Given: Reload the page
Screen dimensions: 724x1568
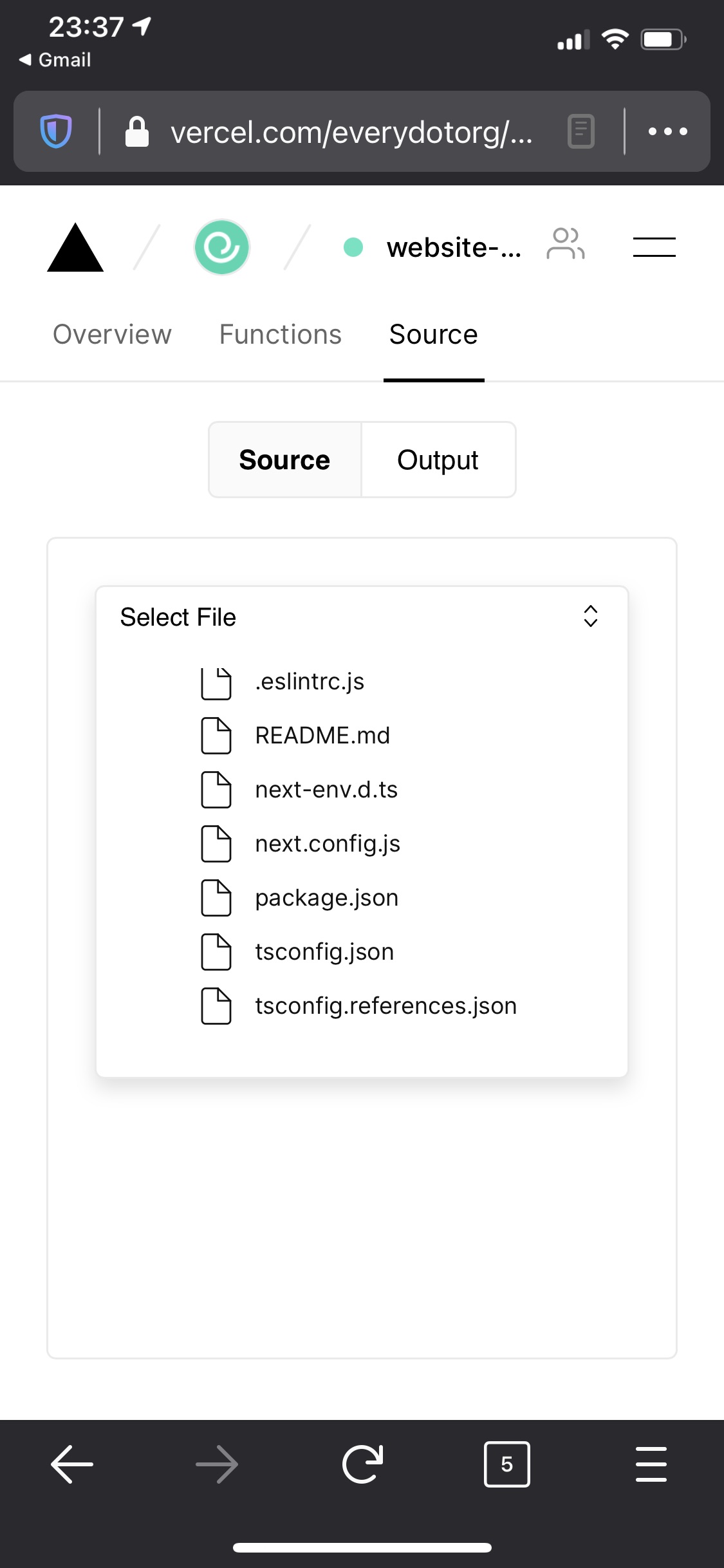Looking at the screenshot, I should [362, 1464].
